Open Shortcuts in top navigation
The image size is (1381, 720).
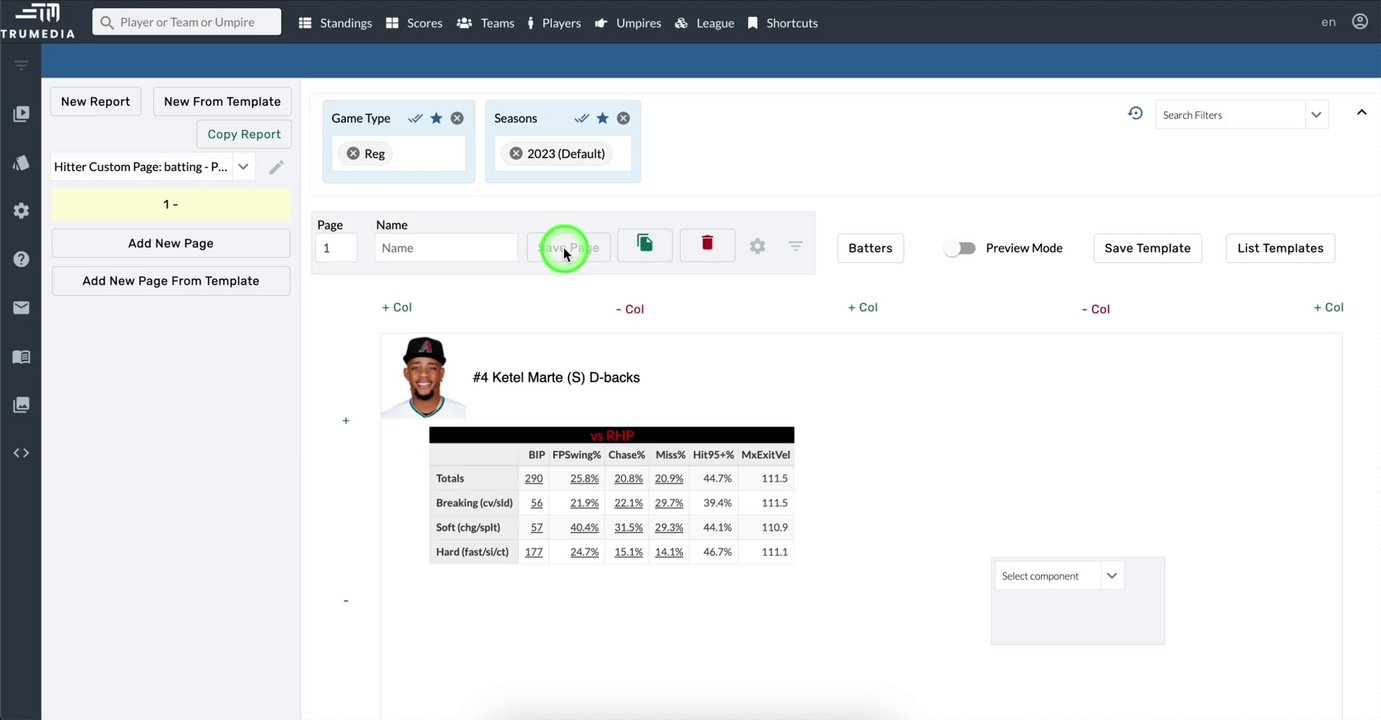click(782, 22)
